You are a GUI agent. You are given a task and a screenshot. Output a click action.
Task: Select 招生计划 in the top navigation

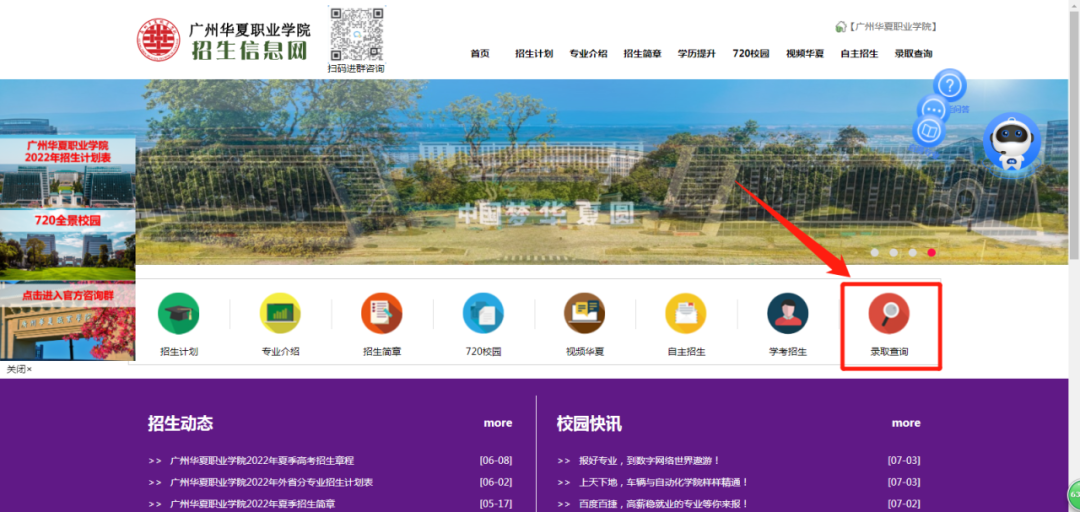tap(534, 54)
